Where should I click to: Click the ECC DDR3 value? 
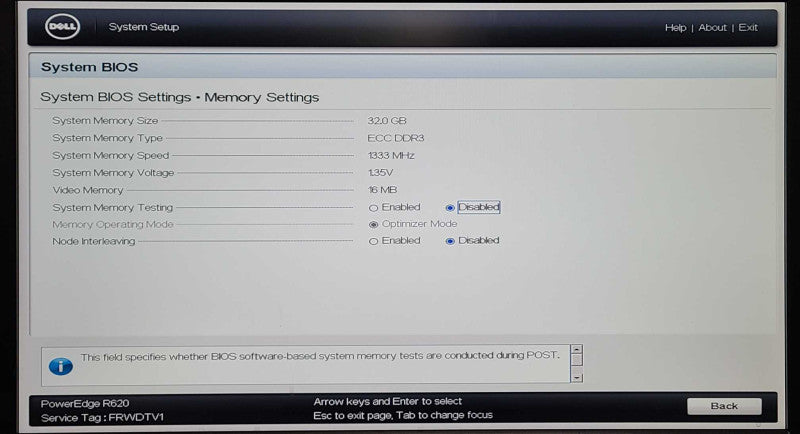(x=395, y=138)
